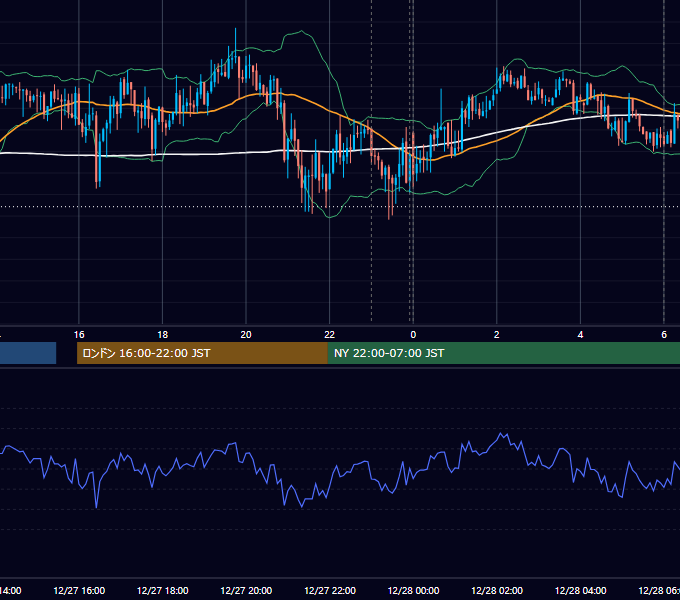Click the 12/27 18:00 time label
The height and width of the screenshot is (600, 680).
click(x=163, y=590)
